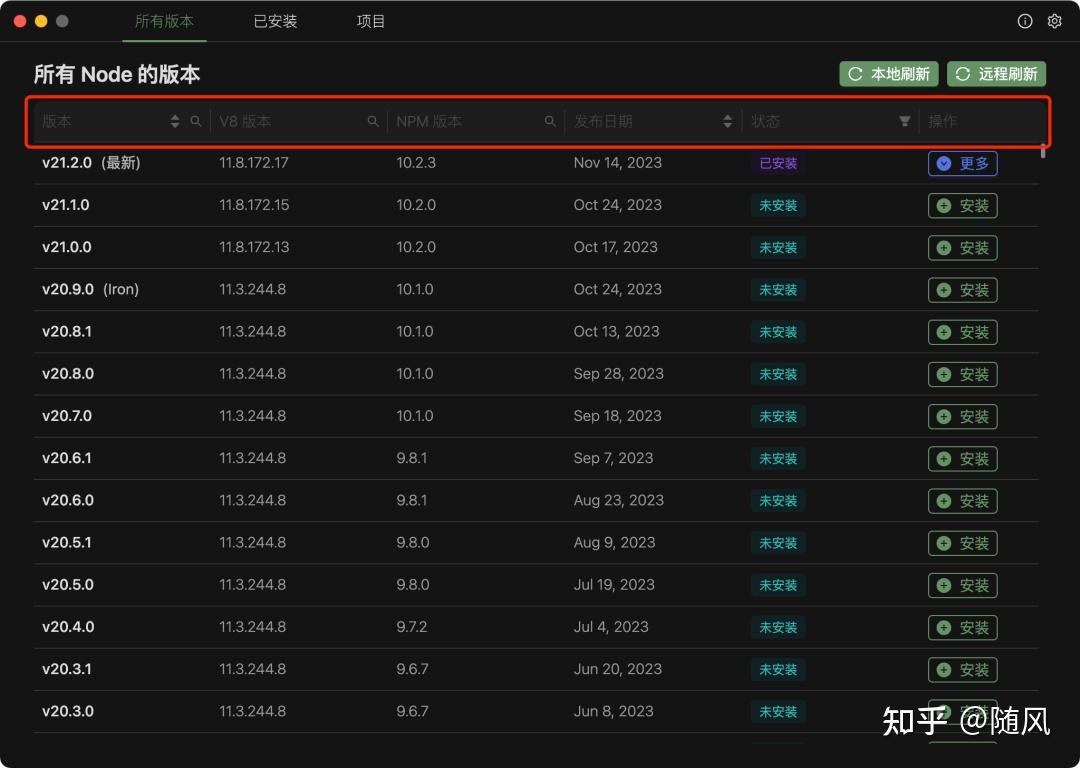Switch to 已安装 tab
Image resolution: width=1080 pixels, height=768 pixels.
coord(275,21)
